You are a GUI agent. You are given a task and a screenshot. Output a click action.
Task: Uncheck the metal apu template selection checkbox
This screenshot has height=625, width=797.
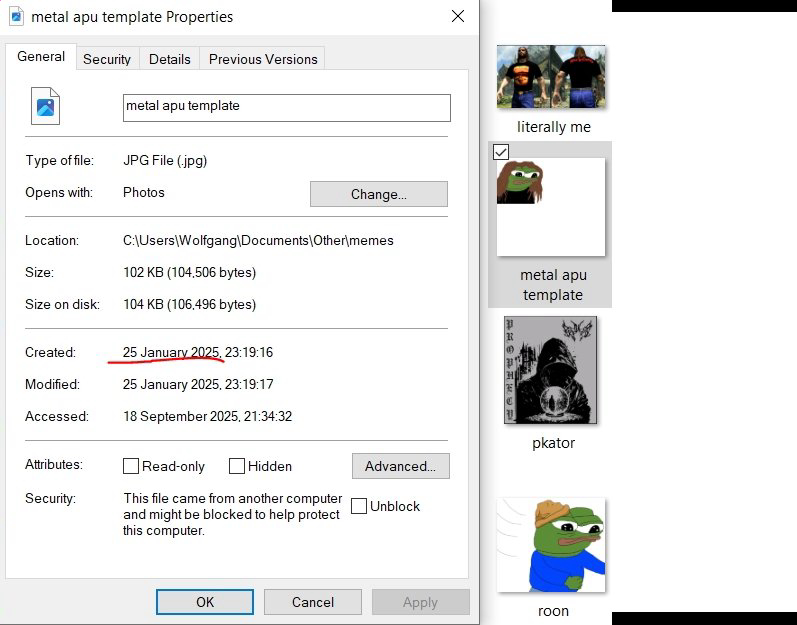[x=501, y=152]
